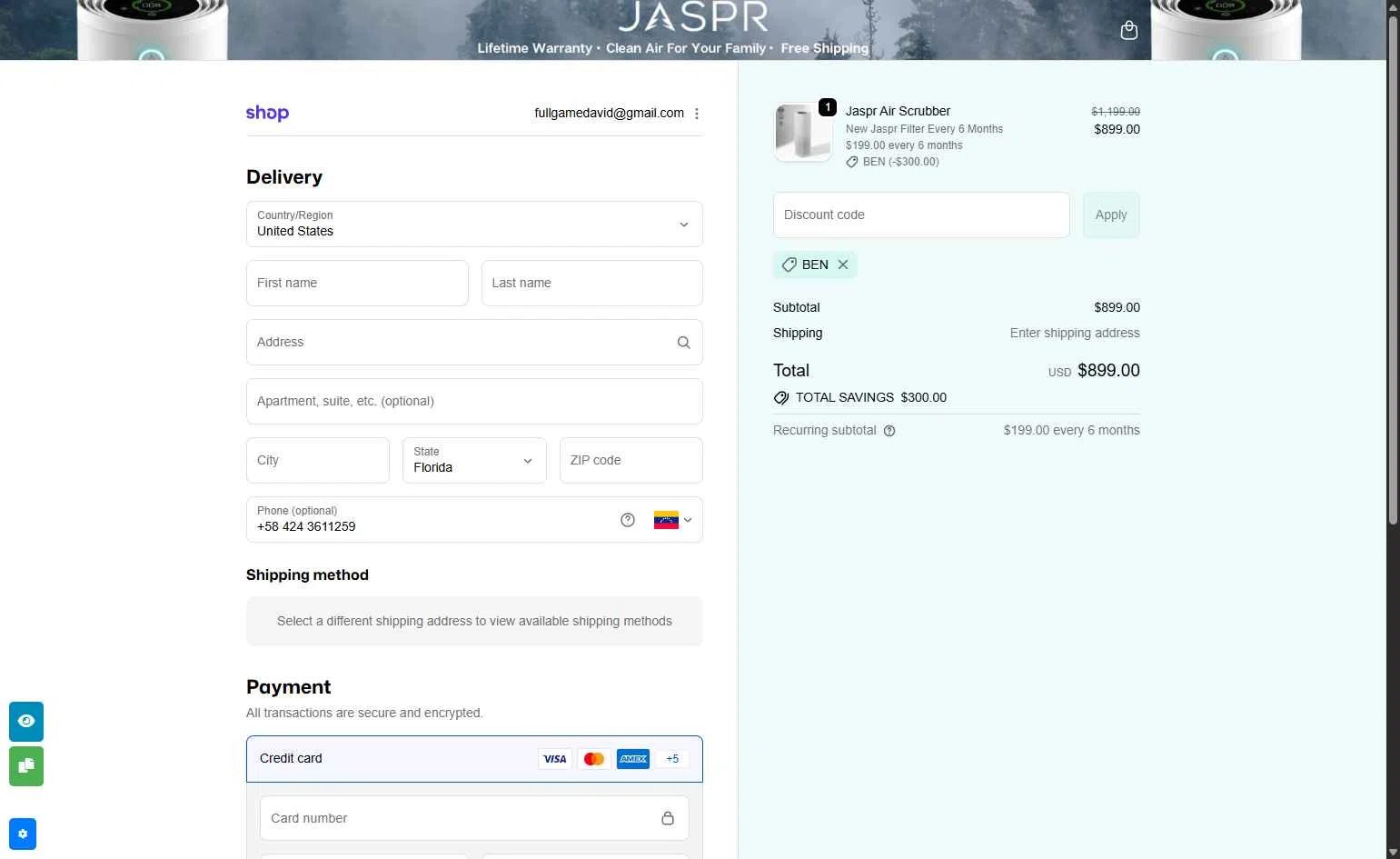Click the Apply discount button
This screenshot has height=859, width=1400.
(x=1111, y=215)
